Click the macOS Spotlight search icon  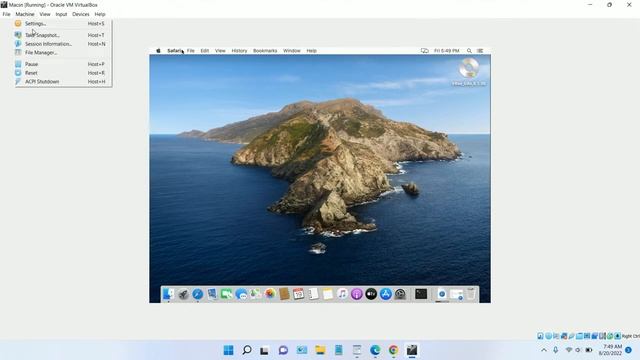click(469, 51)
